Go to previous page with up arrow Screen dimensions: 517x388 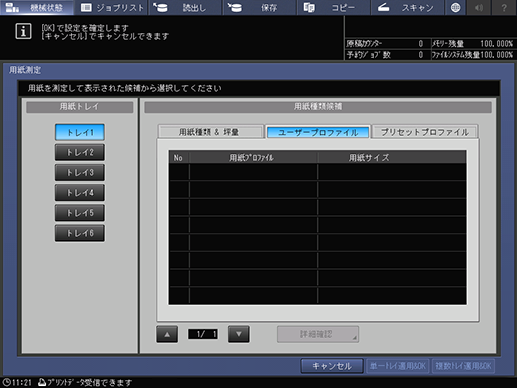click(x=167, y=334)
